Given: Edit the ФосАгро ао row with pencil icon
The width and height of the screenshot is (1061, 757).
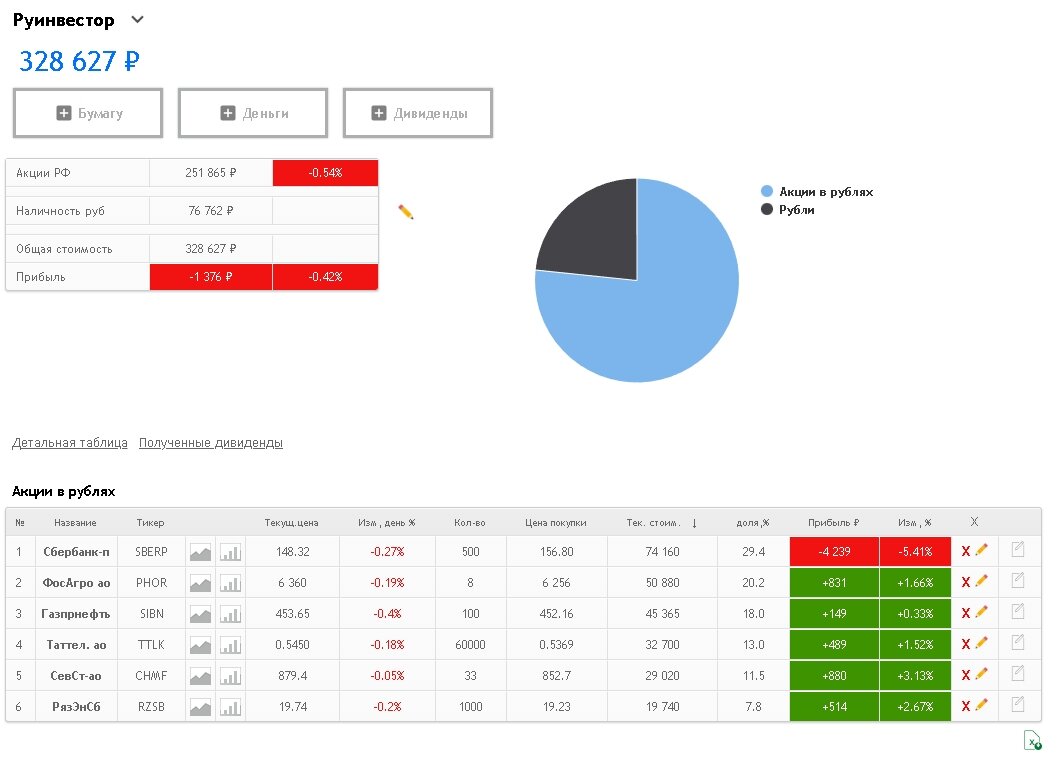Looking at the screenshot, I should (x=981, y=581).
